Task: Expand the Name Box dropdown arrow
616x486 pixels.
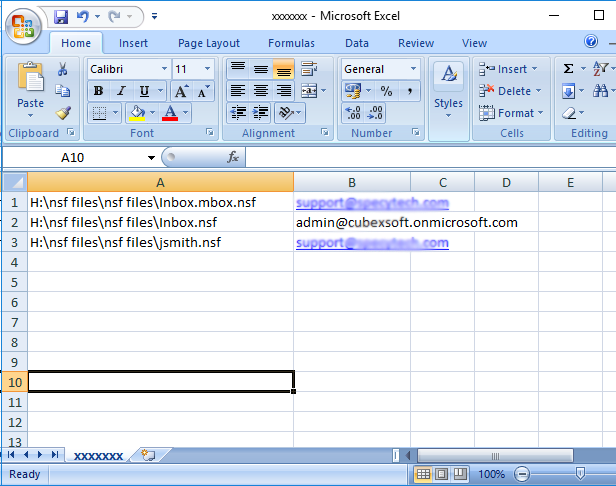Action: pos(151,158)
